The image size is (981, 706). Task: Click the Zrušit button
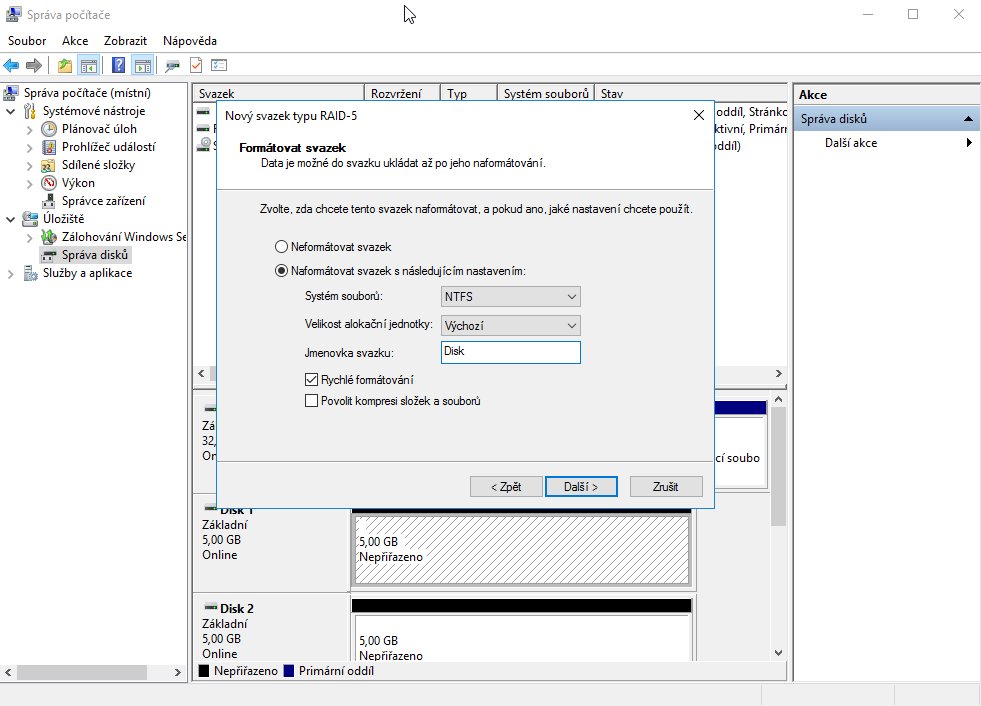click(x=665, y=487)
